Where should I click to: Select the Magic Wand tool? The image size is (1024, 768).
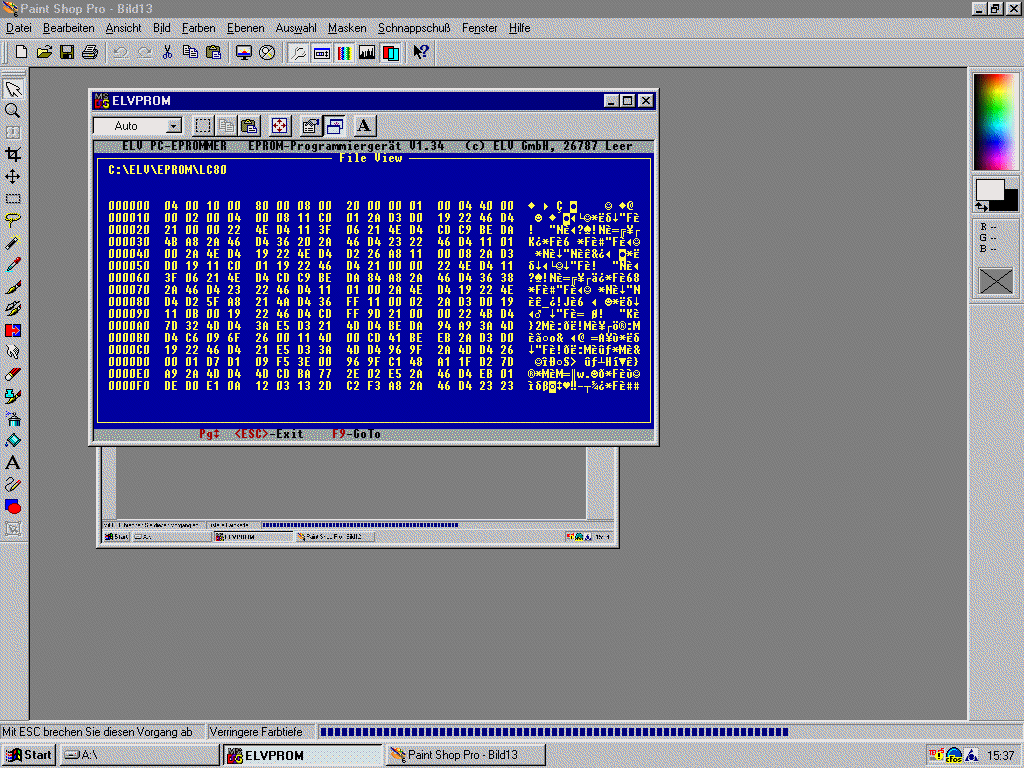(13, 242)
